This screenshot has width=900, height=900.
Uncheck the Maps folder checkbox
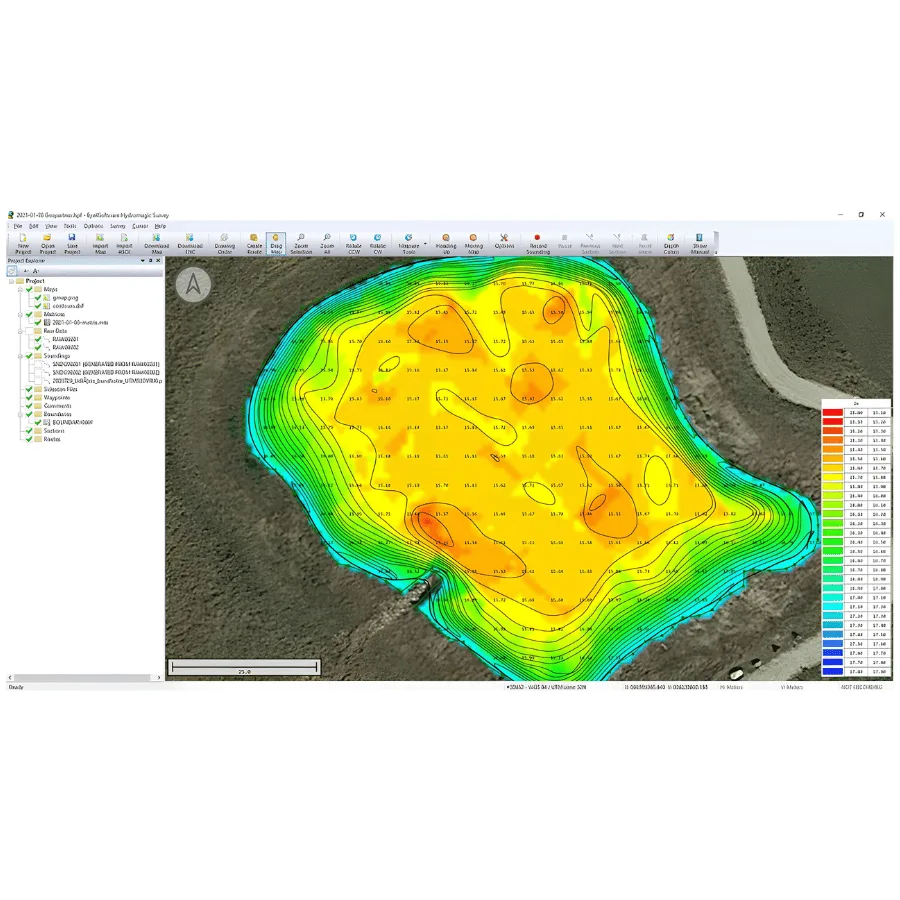click(29, 289)
